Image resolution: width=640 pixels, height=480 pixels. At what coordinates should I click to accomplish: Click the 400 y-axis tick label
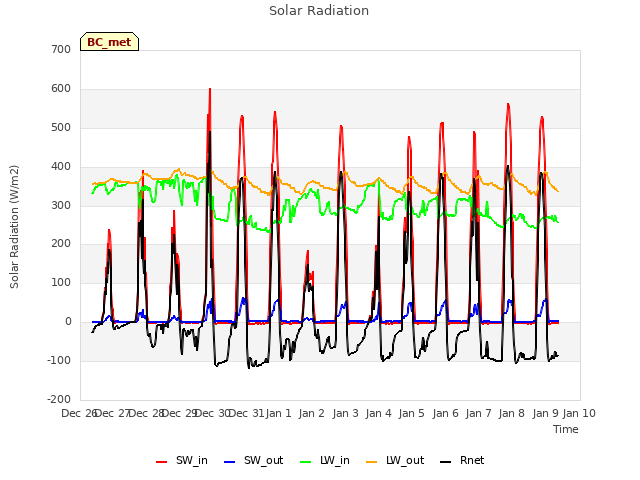click(x=61, y=167)
